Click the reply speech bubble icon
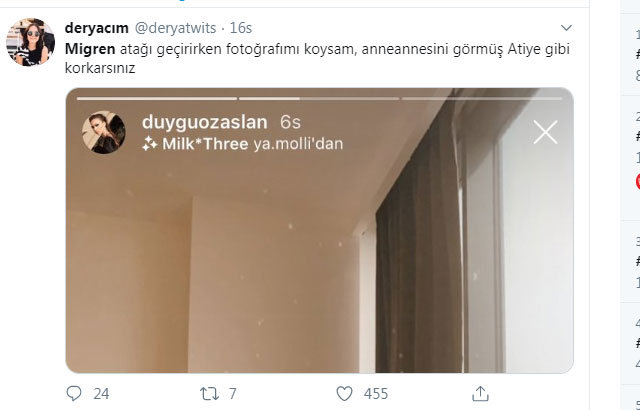The width and height of the screenshot is (640, 410). 74,393
